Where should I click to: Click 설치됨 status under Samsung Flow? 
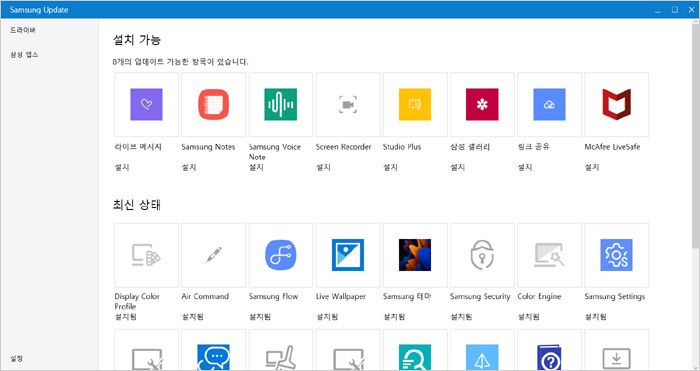click(260, 317)
